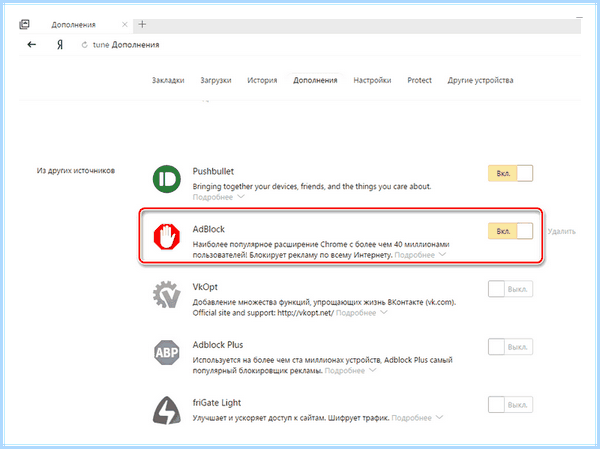Image resolution: width=600 pixels, height=449 pixels.
Task: Open a new tab with plus
Action: (142, 24)
